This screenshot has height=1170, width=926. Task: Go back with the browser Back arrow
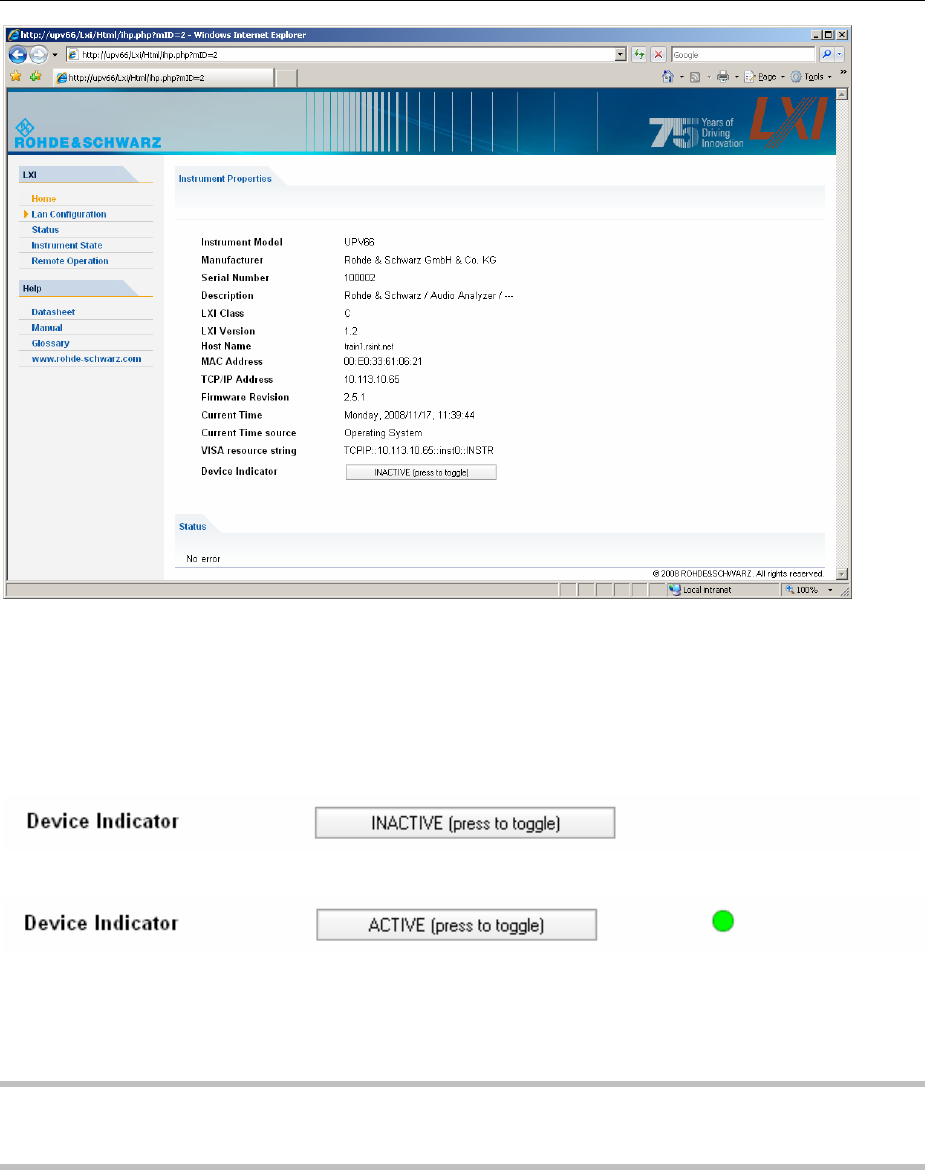(x=18, y=54)
